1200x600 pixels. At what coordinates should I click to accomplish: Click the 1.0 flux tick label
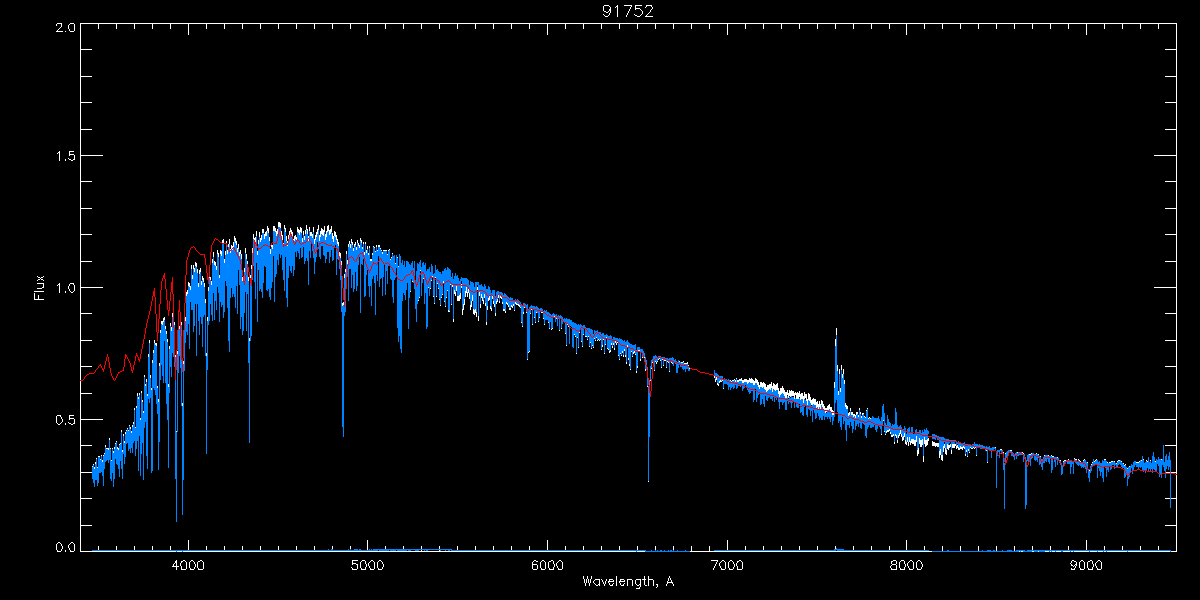(x=65, y=288)
